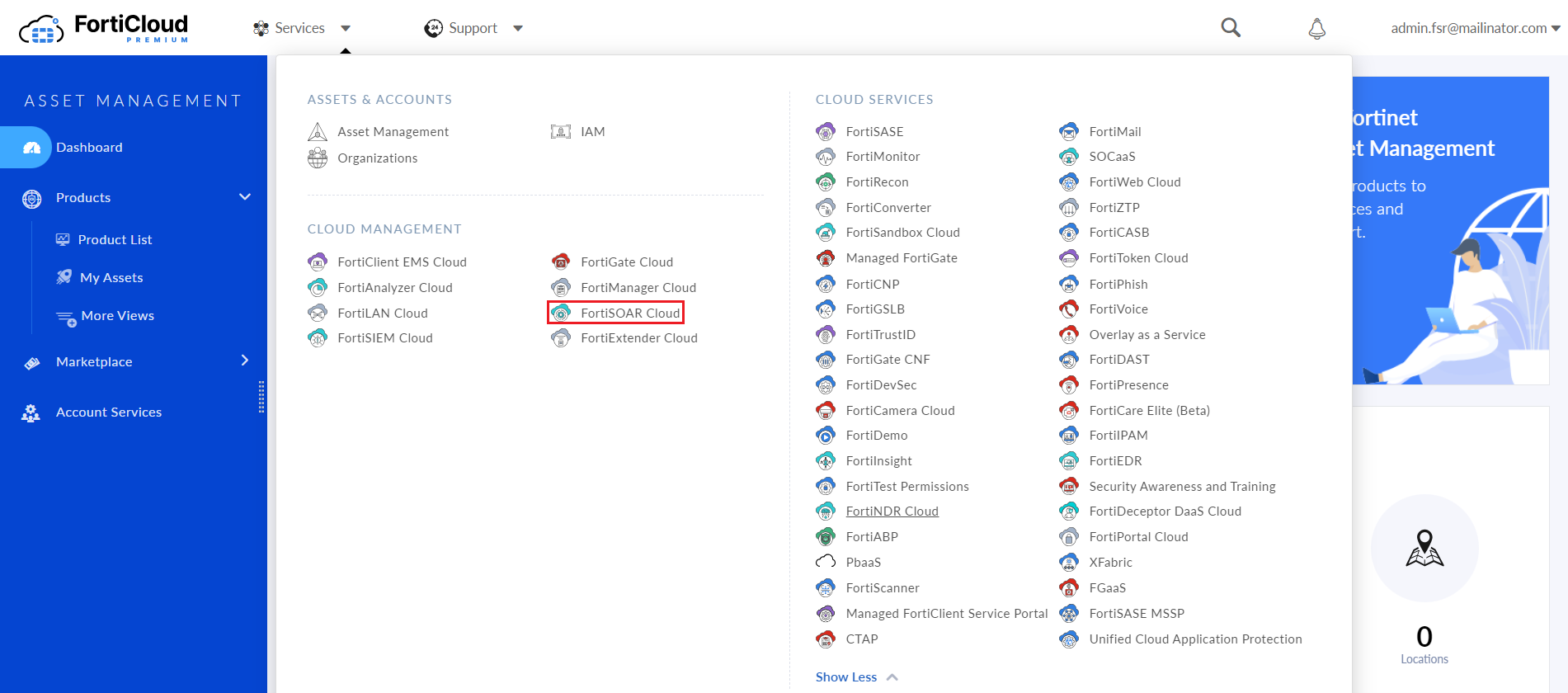The width and height of the screenshot is (1568, 693).
Task: Click the 0 Locations count card
Action: point(1424,646)
